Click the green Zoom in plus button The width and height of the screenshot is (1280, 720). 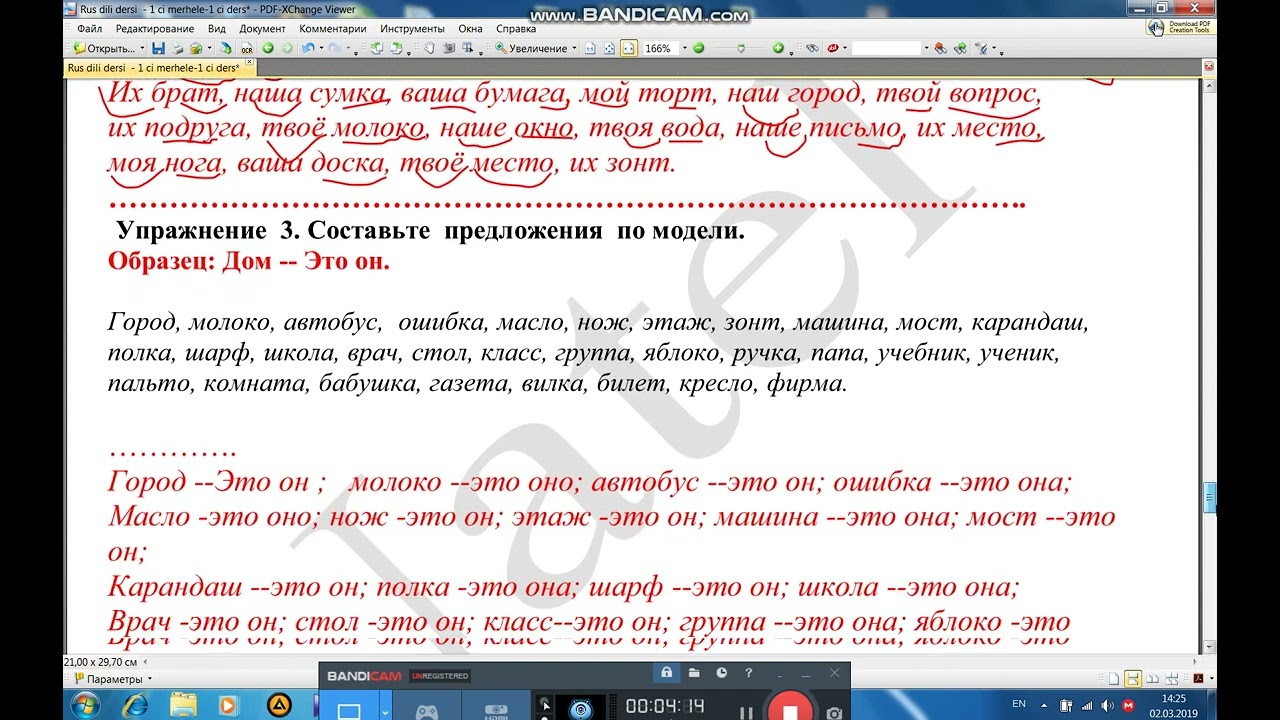pos(778,48)
